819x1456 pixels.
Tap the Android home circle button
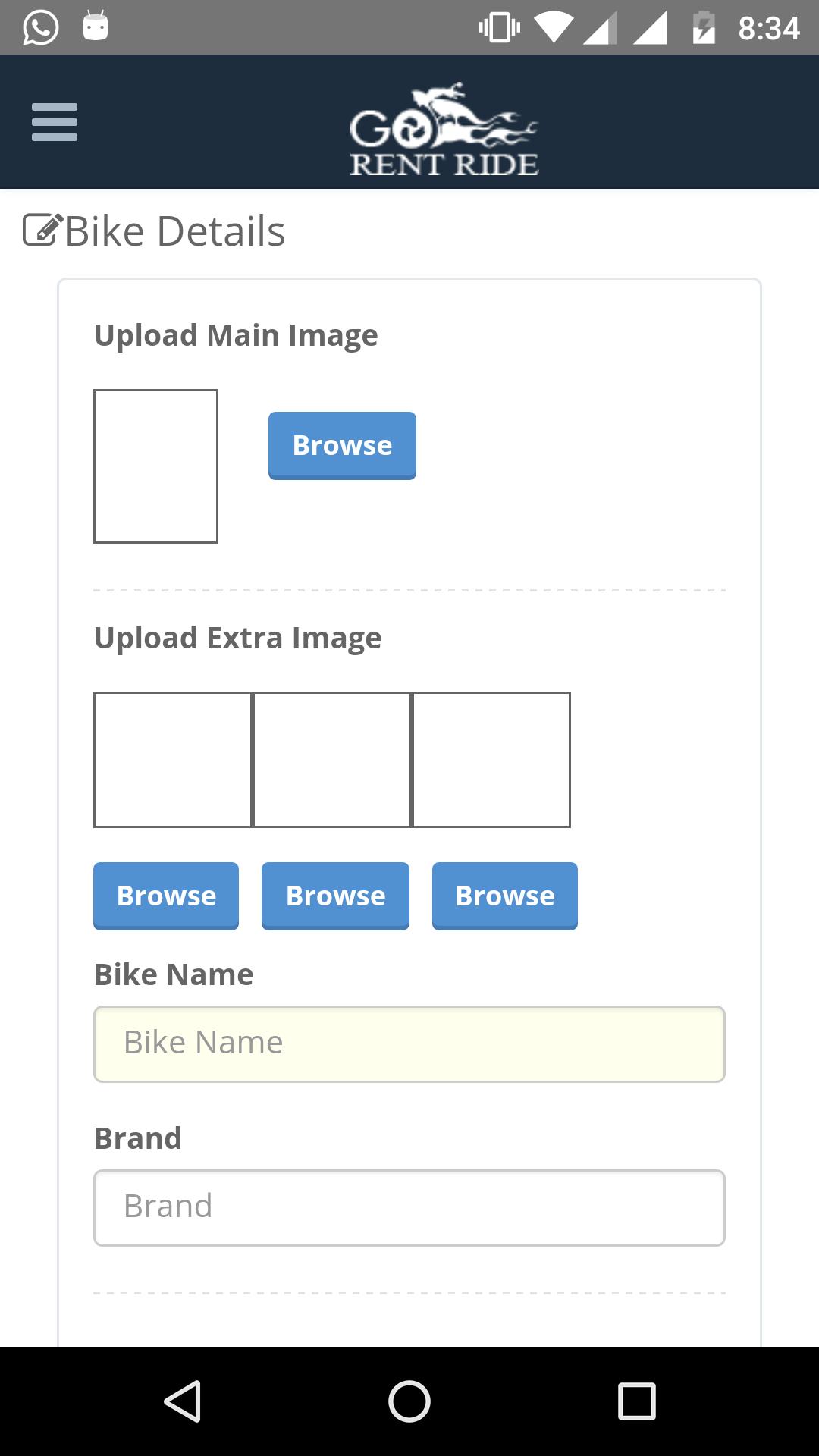click(x=409, y=1401)
